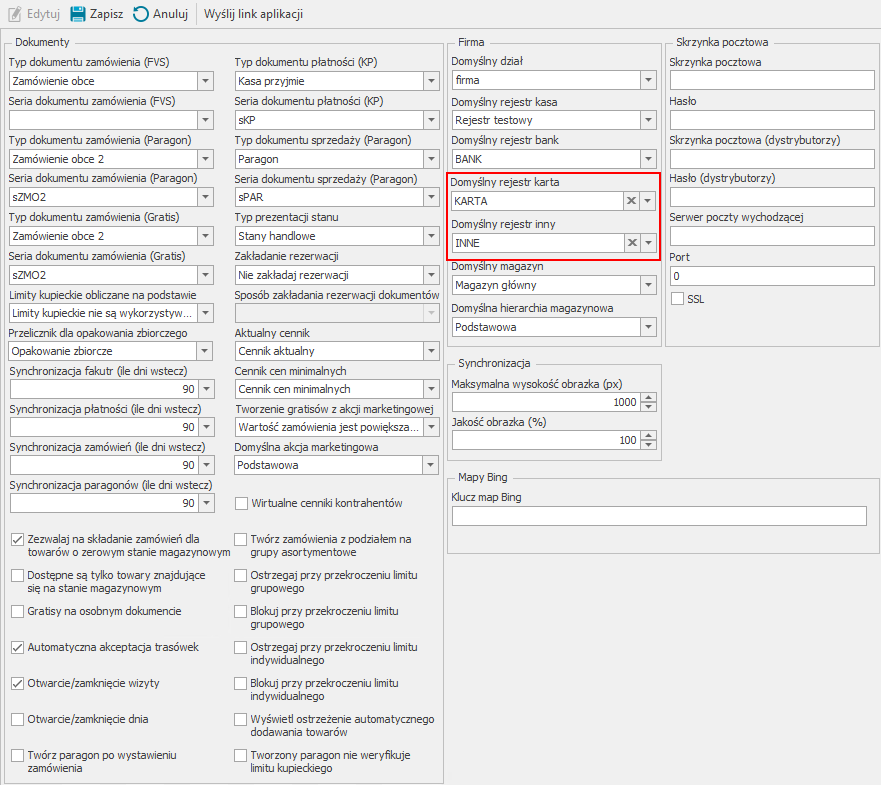Click the Anuluj undo arrow icon
Viewport: 881px width, 785px height.
click(141, 14)
